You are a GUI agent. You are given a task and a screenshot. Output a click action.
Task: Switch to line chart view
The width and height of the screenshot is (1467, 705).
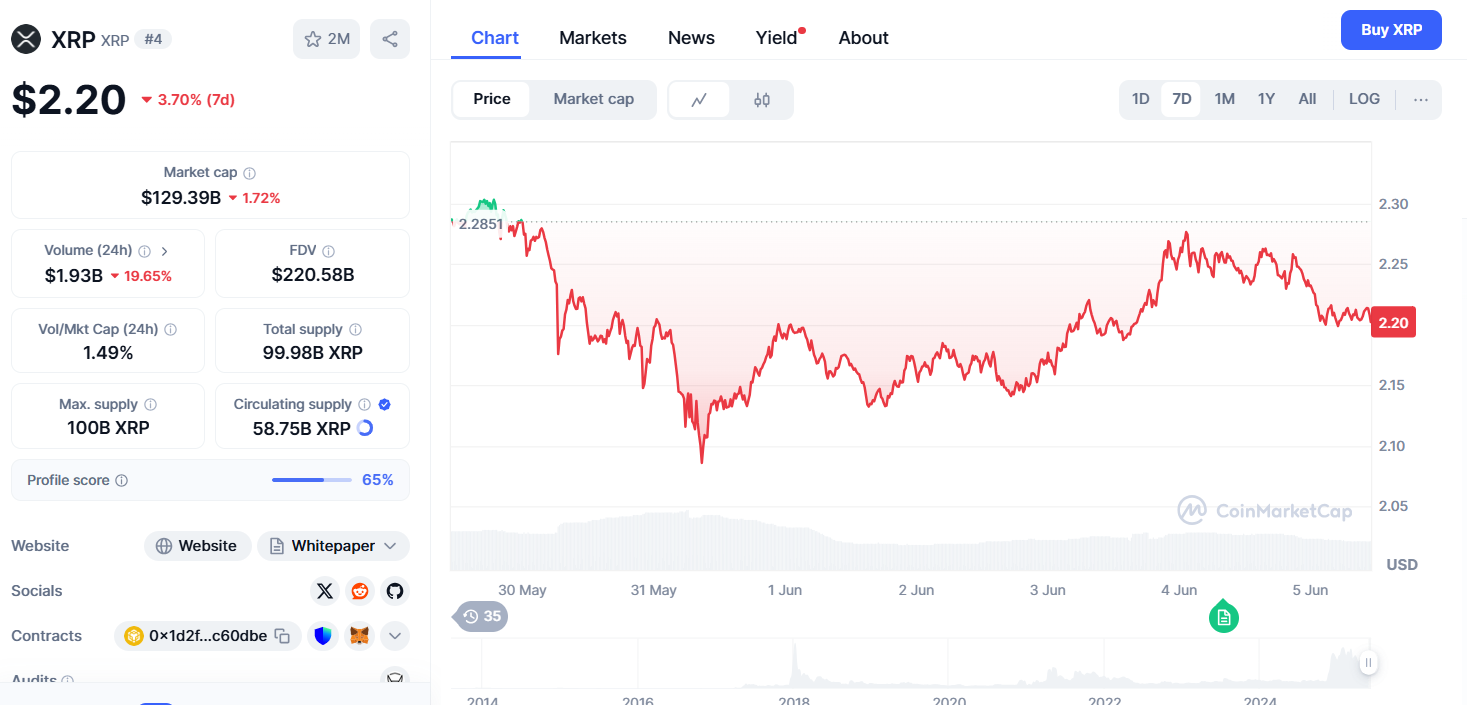(700, 100)
